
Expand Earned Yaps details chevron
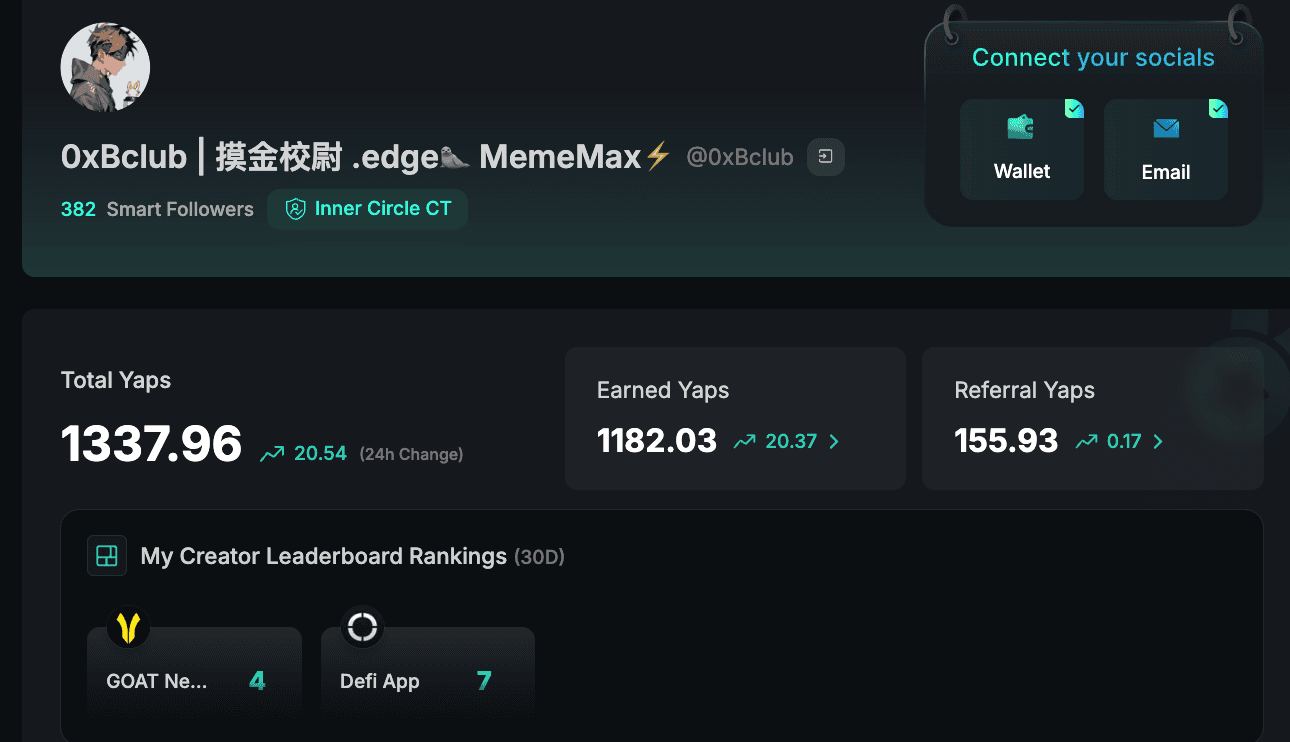coord(835,441)
